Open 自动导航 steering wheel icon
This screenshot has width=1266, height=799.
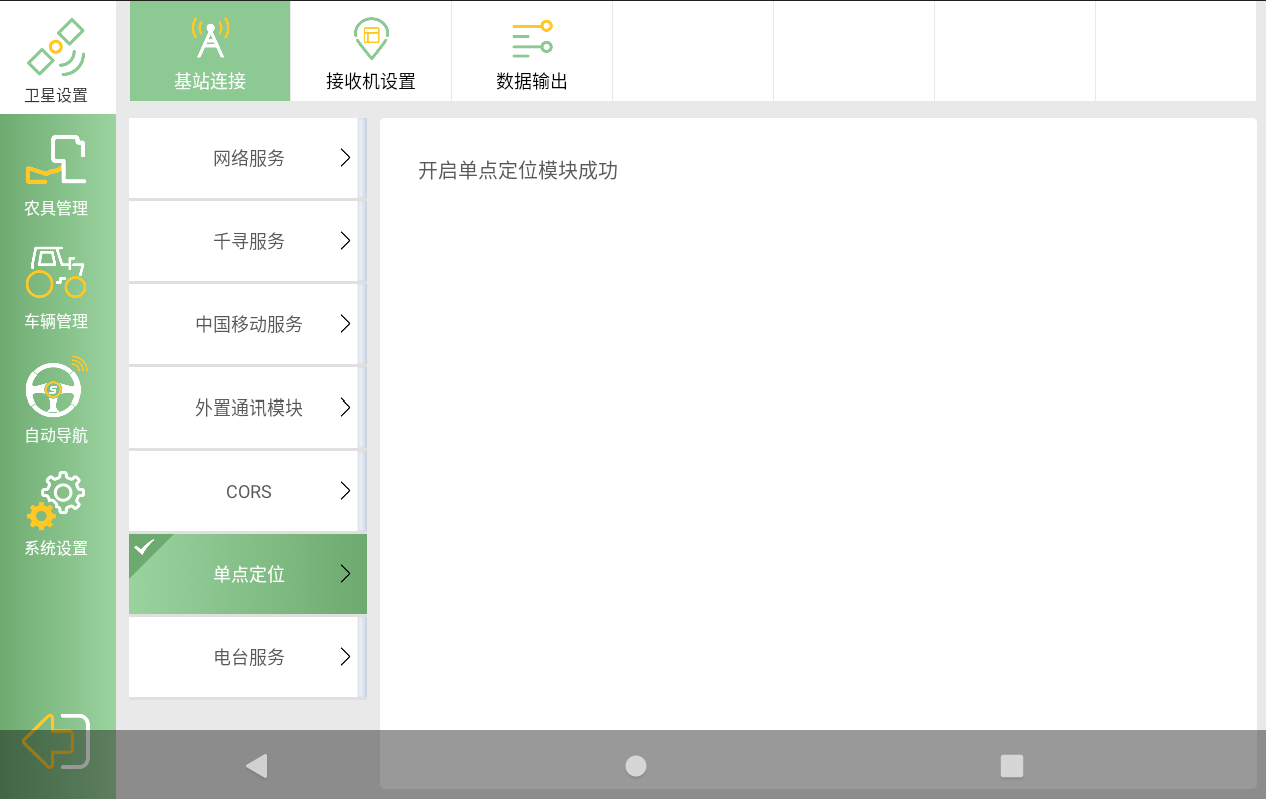pos(56,388)
